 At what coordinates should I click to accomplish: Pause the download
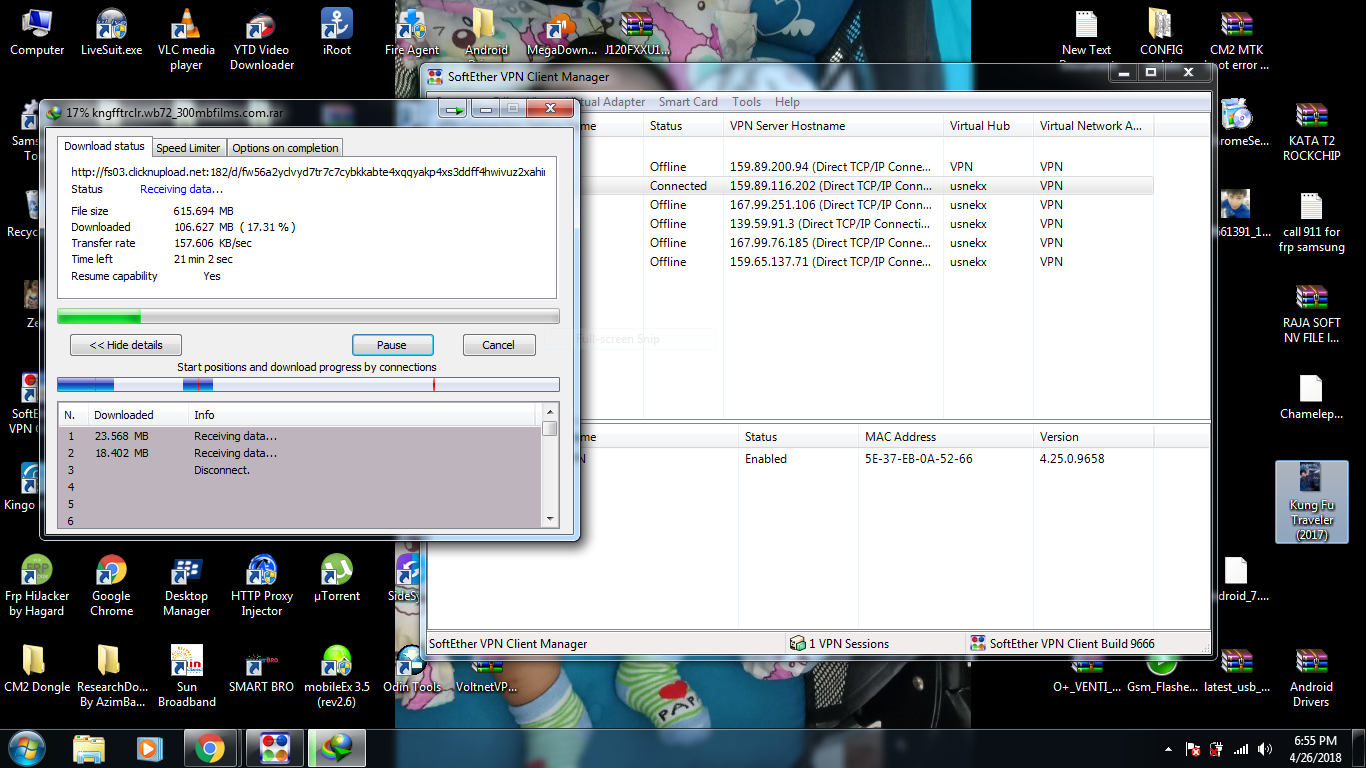[392, 345]
